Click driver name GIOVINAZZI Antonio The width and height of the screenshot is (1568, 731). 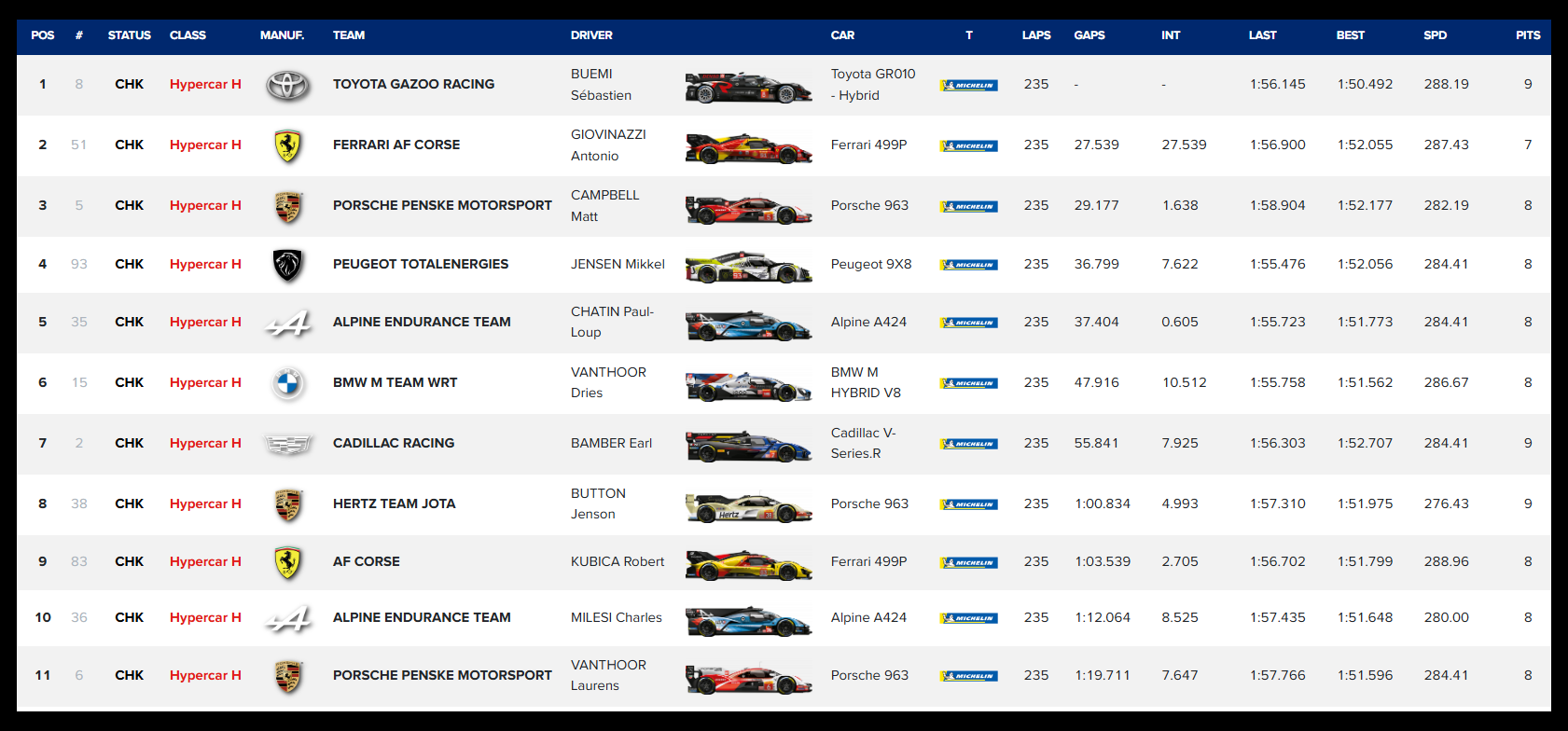(x=608, y=145)
